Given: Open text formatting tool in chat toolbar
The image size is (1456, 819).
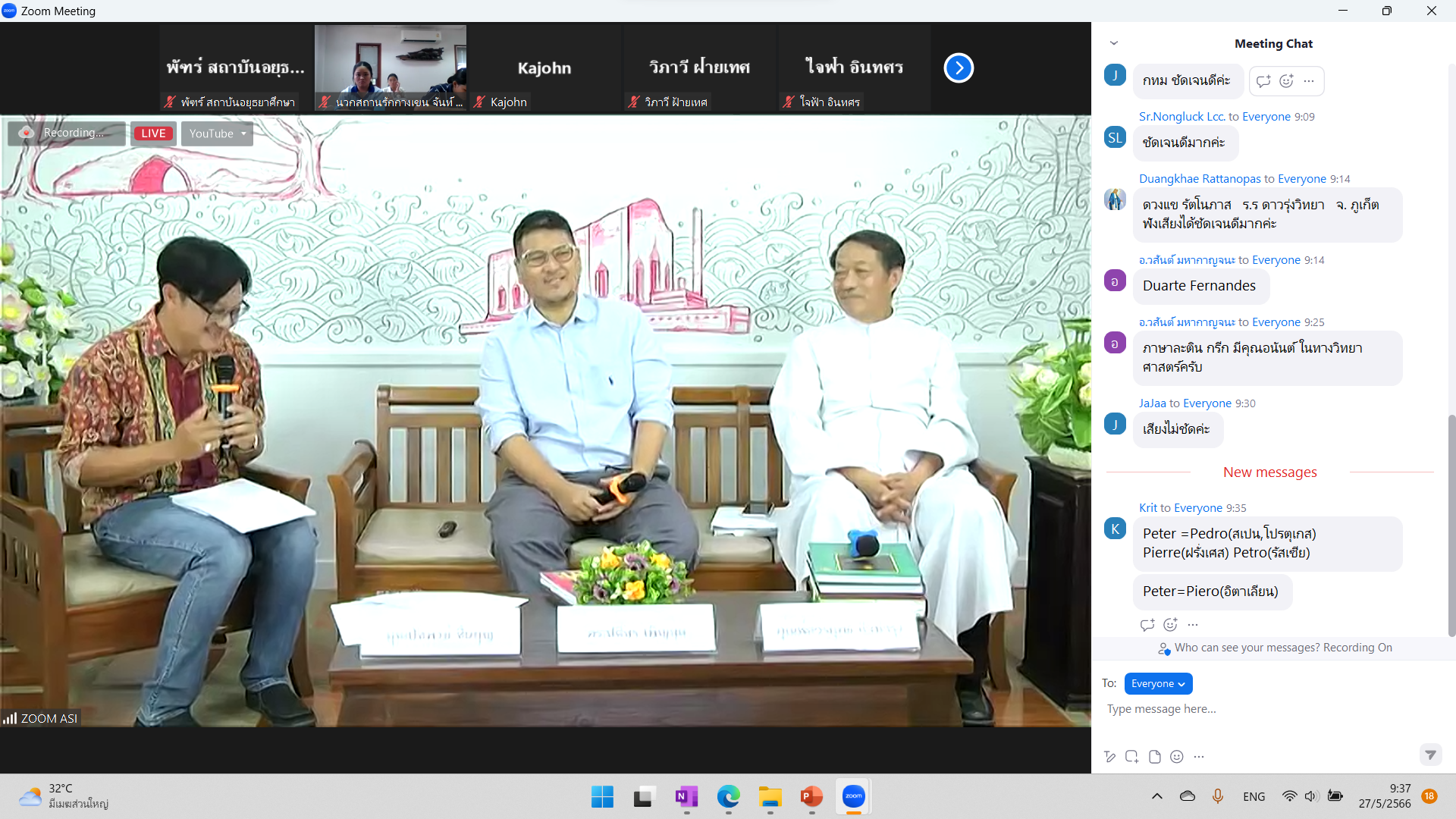Looking at the screenshot, I should pos(1110,756).
